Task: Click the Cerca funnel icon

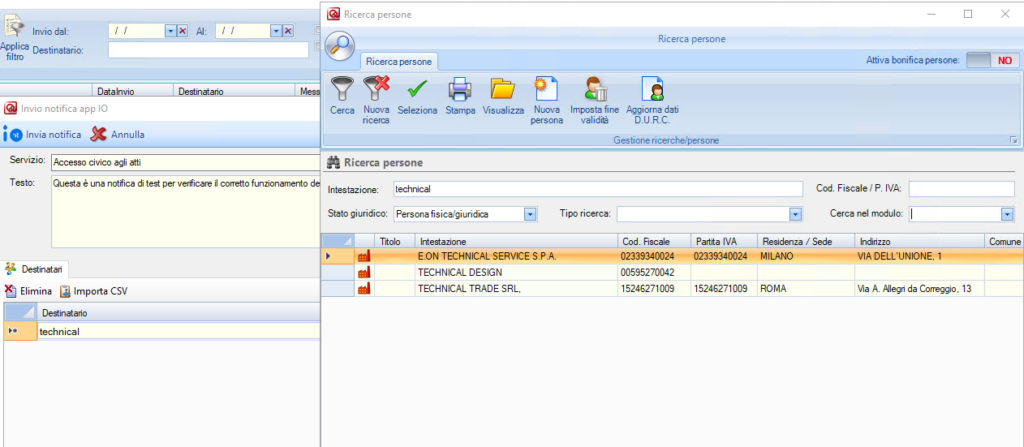Action: tap(342, 88)
